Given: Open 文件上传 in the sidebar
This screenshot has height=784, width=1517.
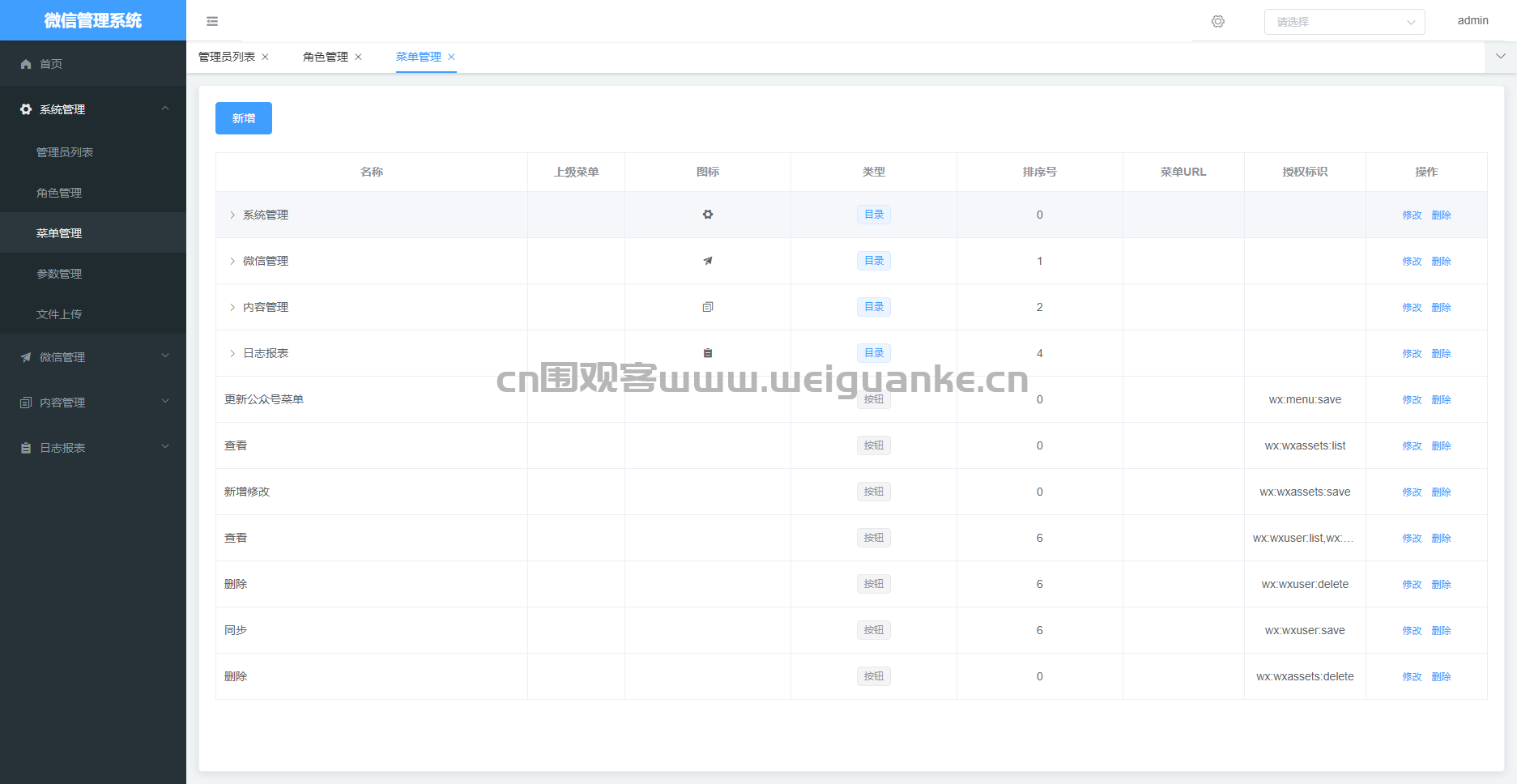Looking at the screenshot, I should point(93,314).
